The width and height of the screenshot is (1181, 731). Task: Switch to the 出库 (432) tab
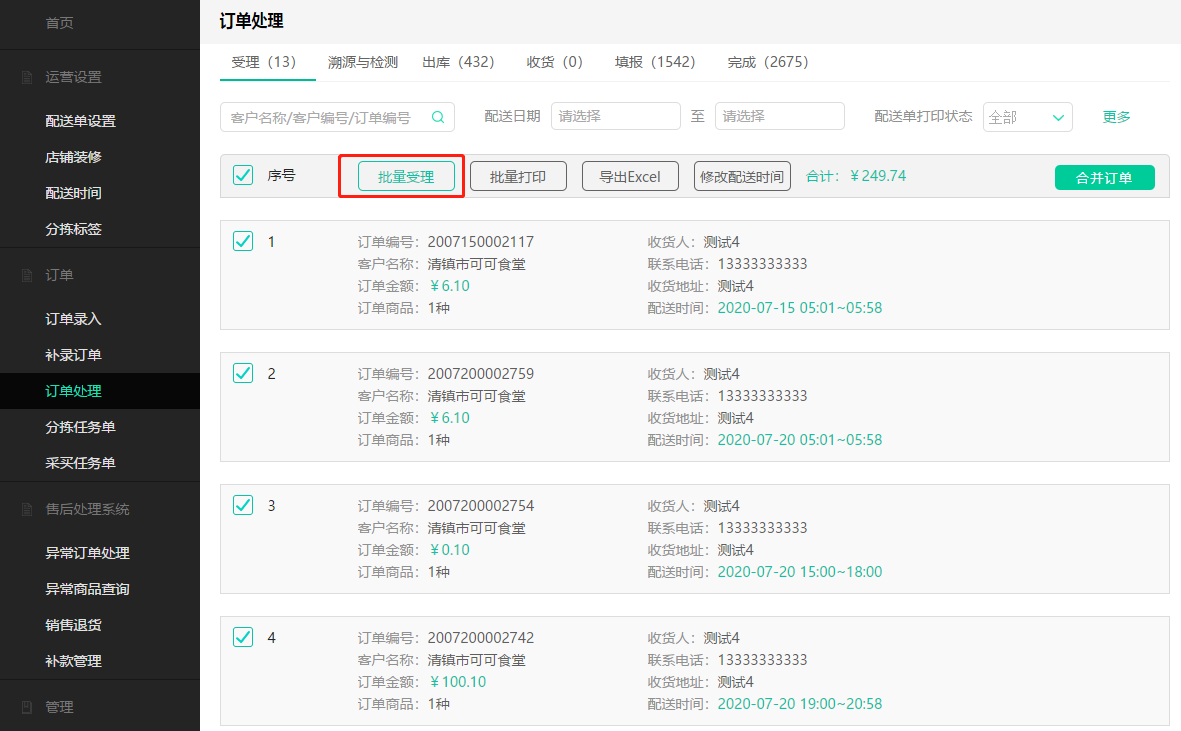[x=458, y=62]
